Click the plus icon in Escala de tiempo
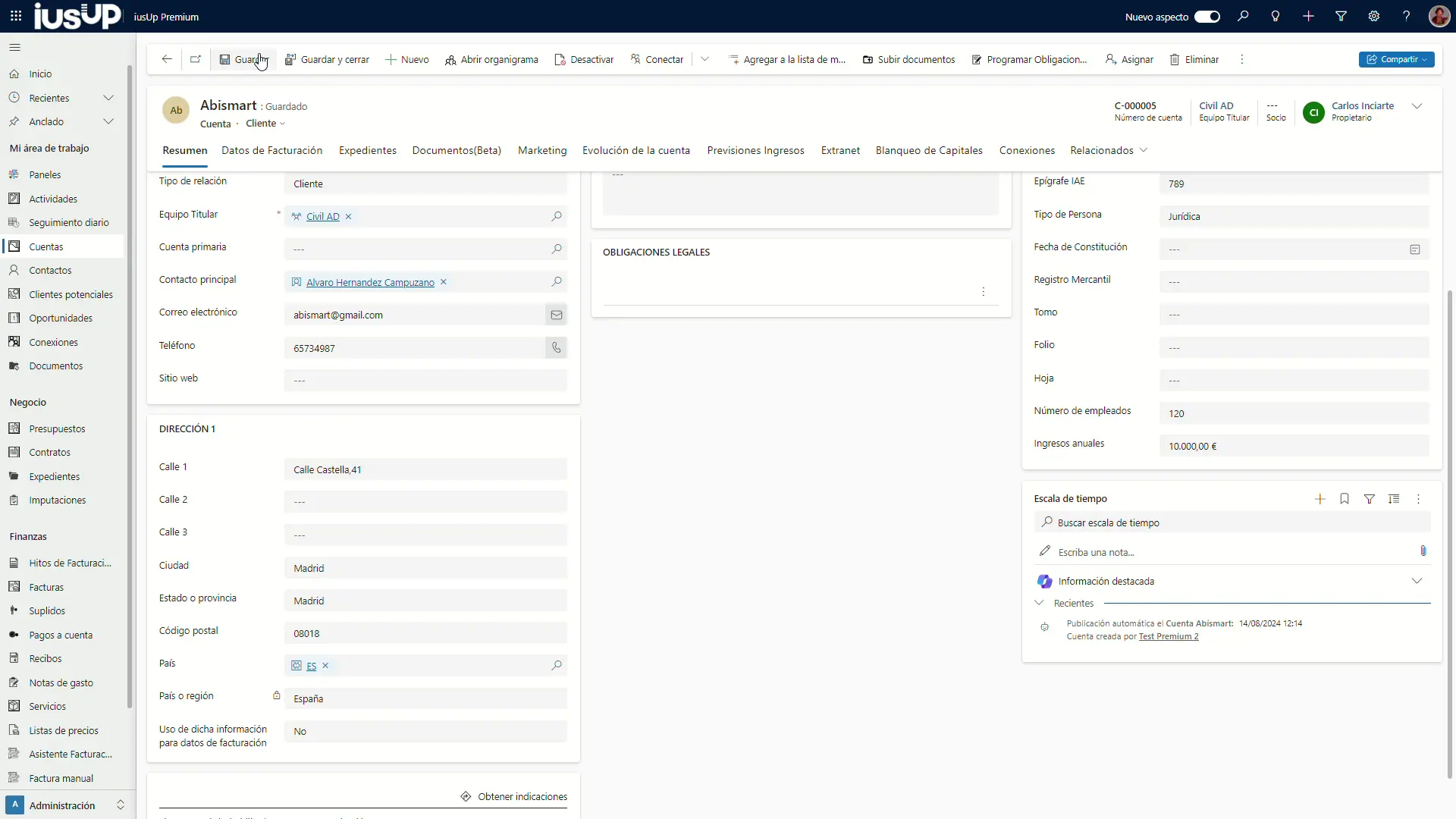The image size is (1456, 819). (x=1319, y=499)
